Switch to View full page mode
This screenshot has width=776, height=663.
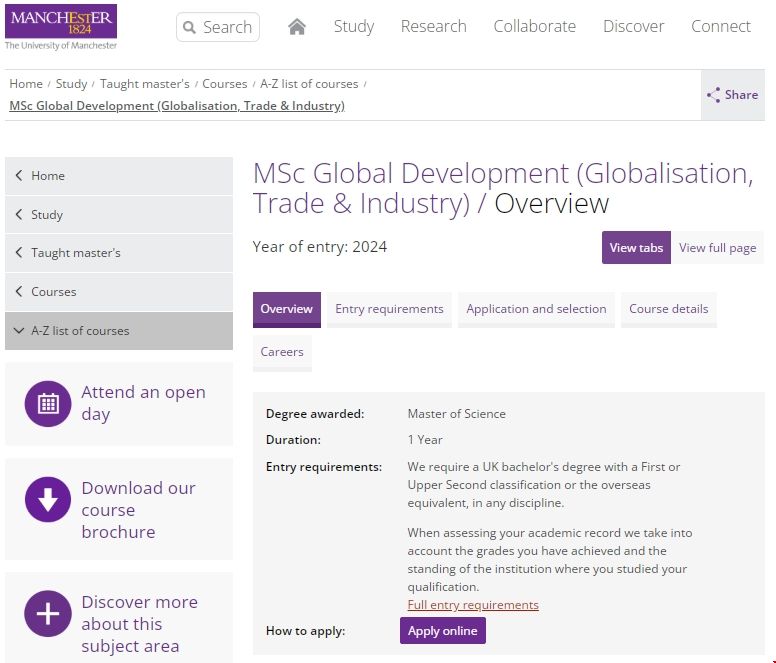[717, 248]
